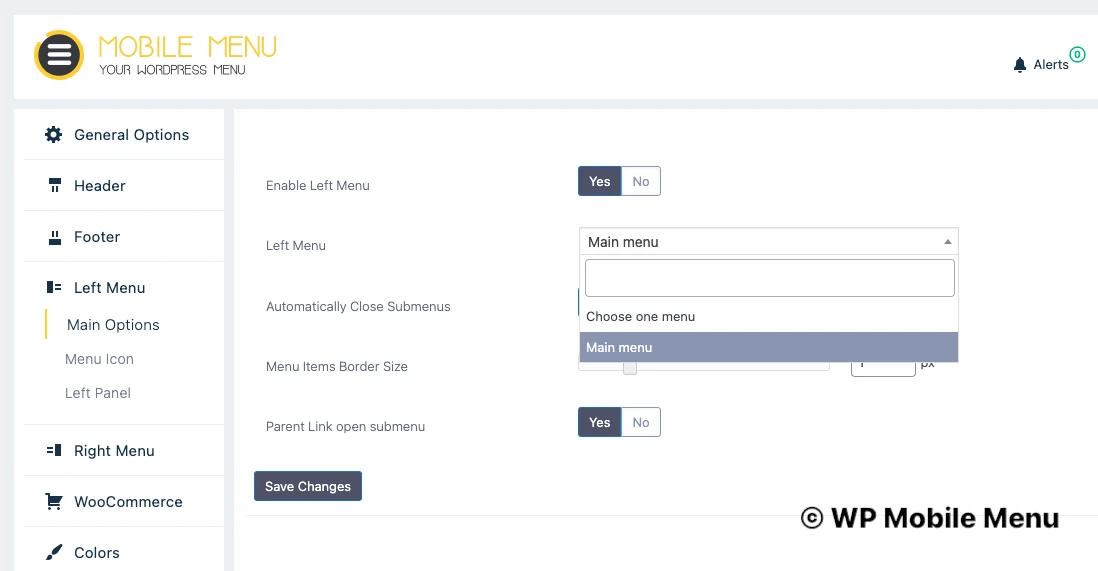Choose 'Choose one menu' dropdown option

(x=769, y=317)
